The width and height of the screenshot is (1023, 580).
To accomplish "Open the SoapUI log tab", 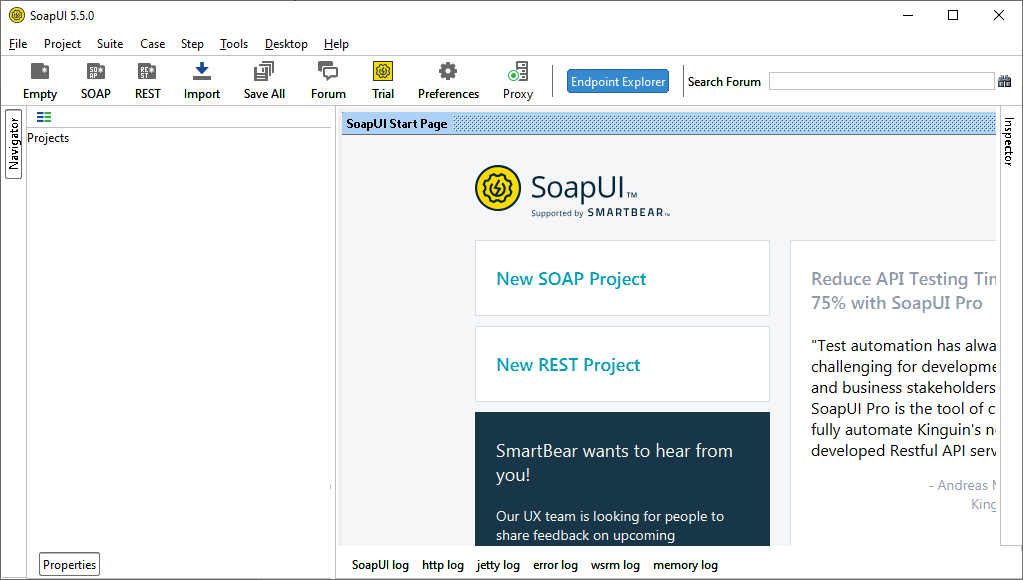I will click(x=380, y=565).
